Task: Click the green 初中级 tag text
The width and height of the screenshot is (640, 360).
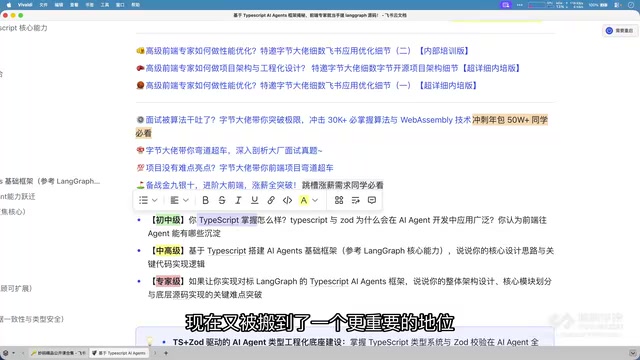Action: 168,220
